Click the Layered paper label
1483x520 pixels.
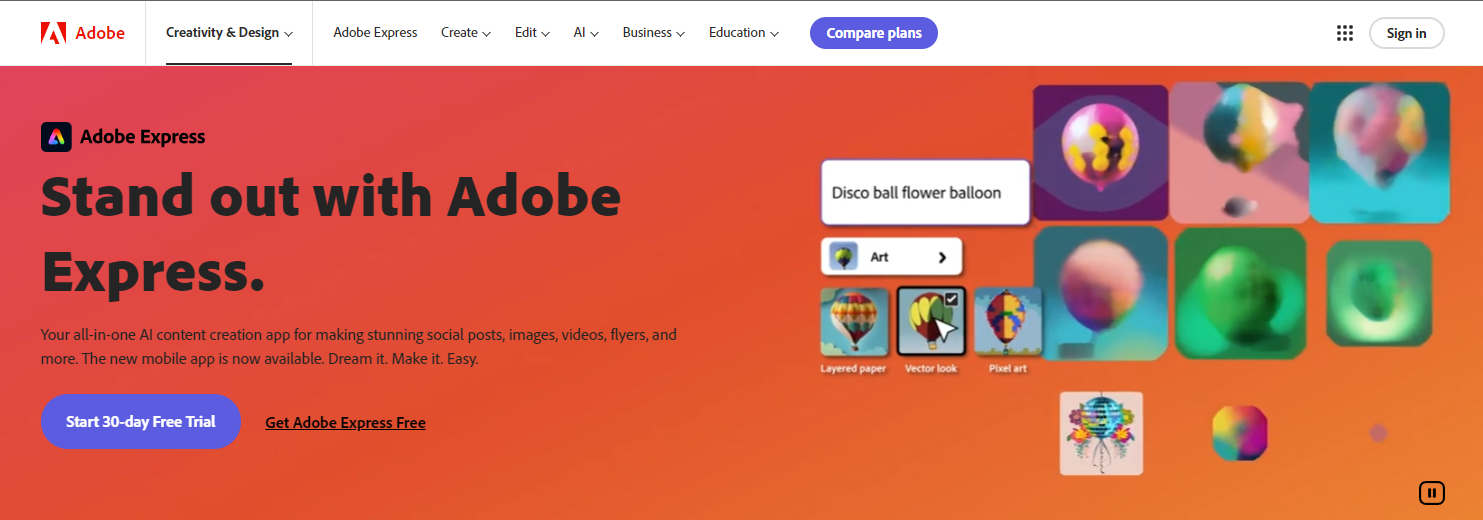(x=853, y=369)
